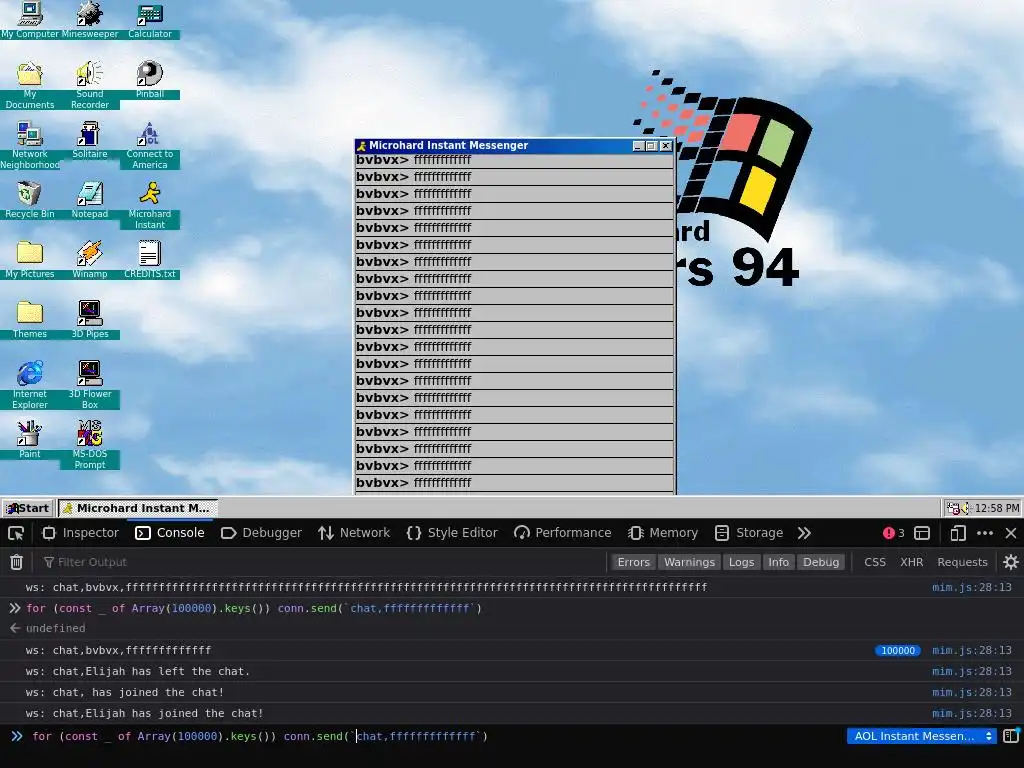Open the AOL Instant Messenger context selector
Image resolution: width=1024 pixels, height=768 pixels.
coord(921,736)
